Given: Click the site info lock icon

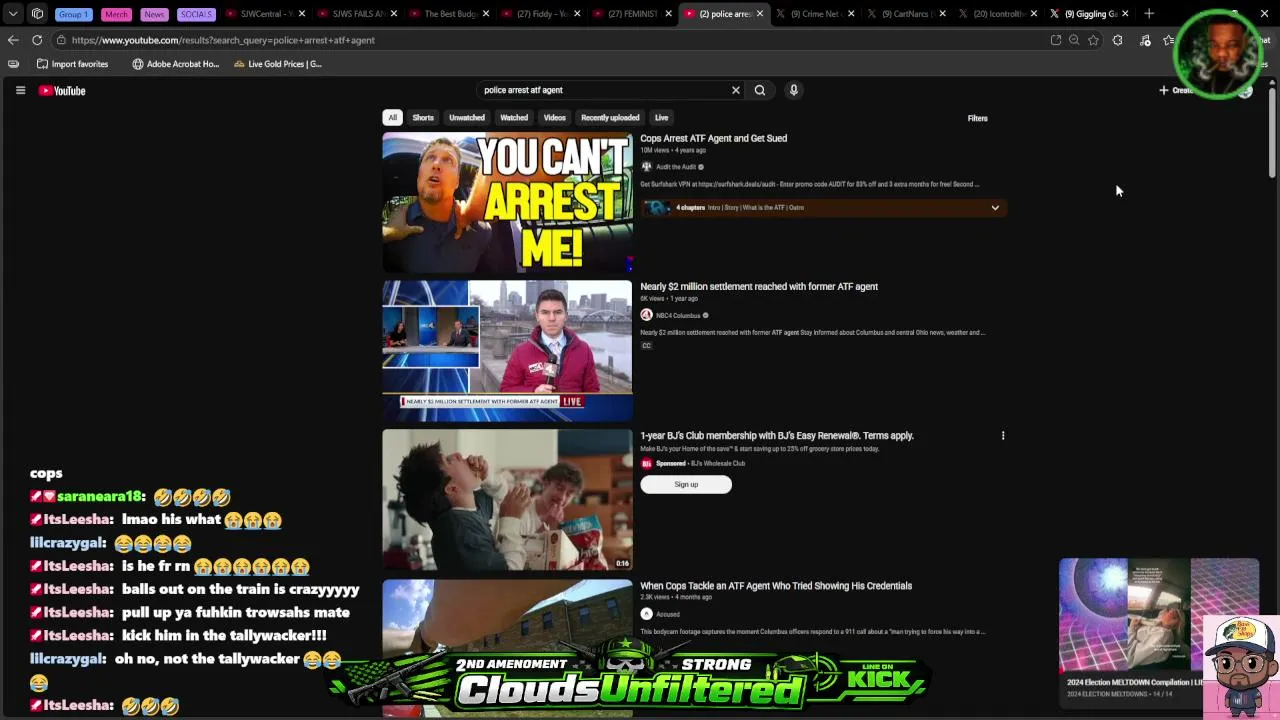Looking at the screenshot, I should coord(61,40).
